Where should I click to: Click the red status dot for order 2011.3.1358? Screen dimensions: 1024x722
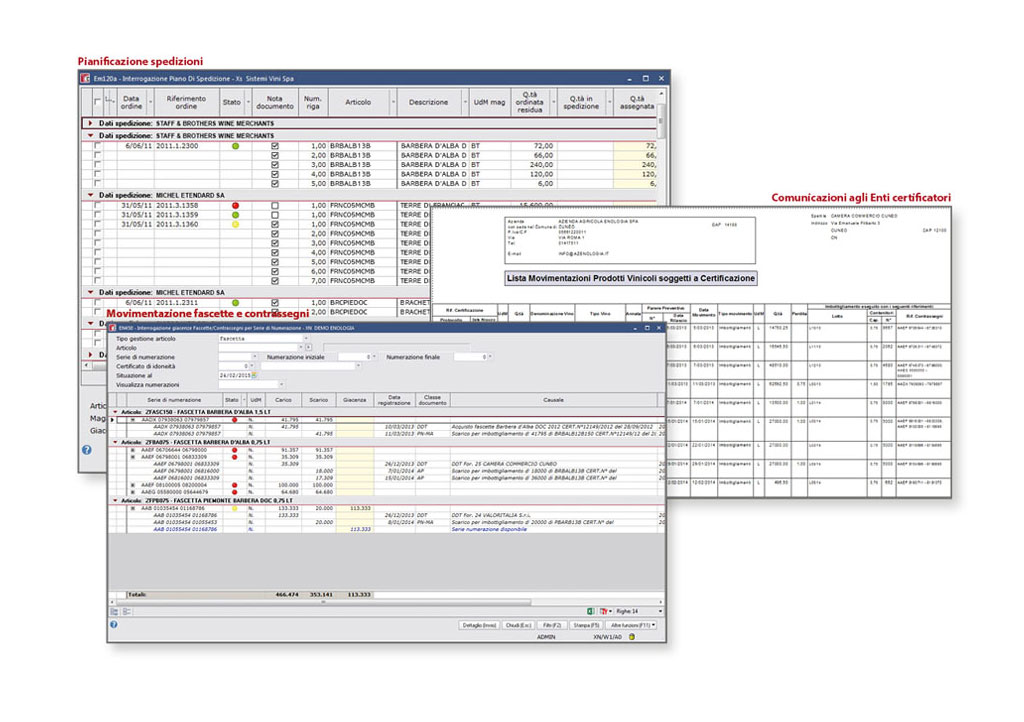[x=236, y=206]
